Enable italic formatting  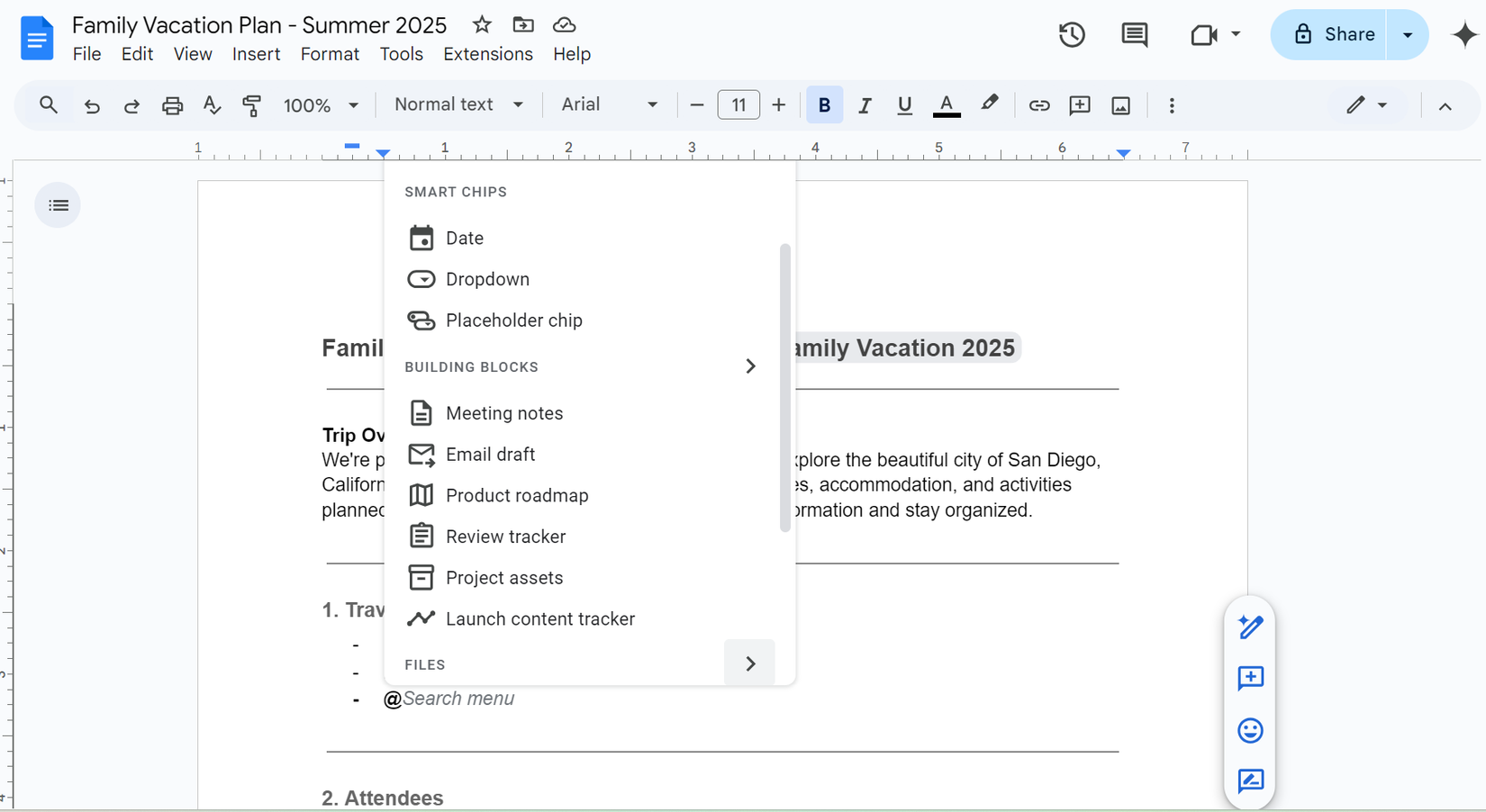[x=865, y=105]
